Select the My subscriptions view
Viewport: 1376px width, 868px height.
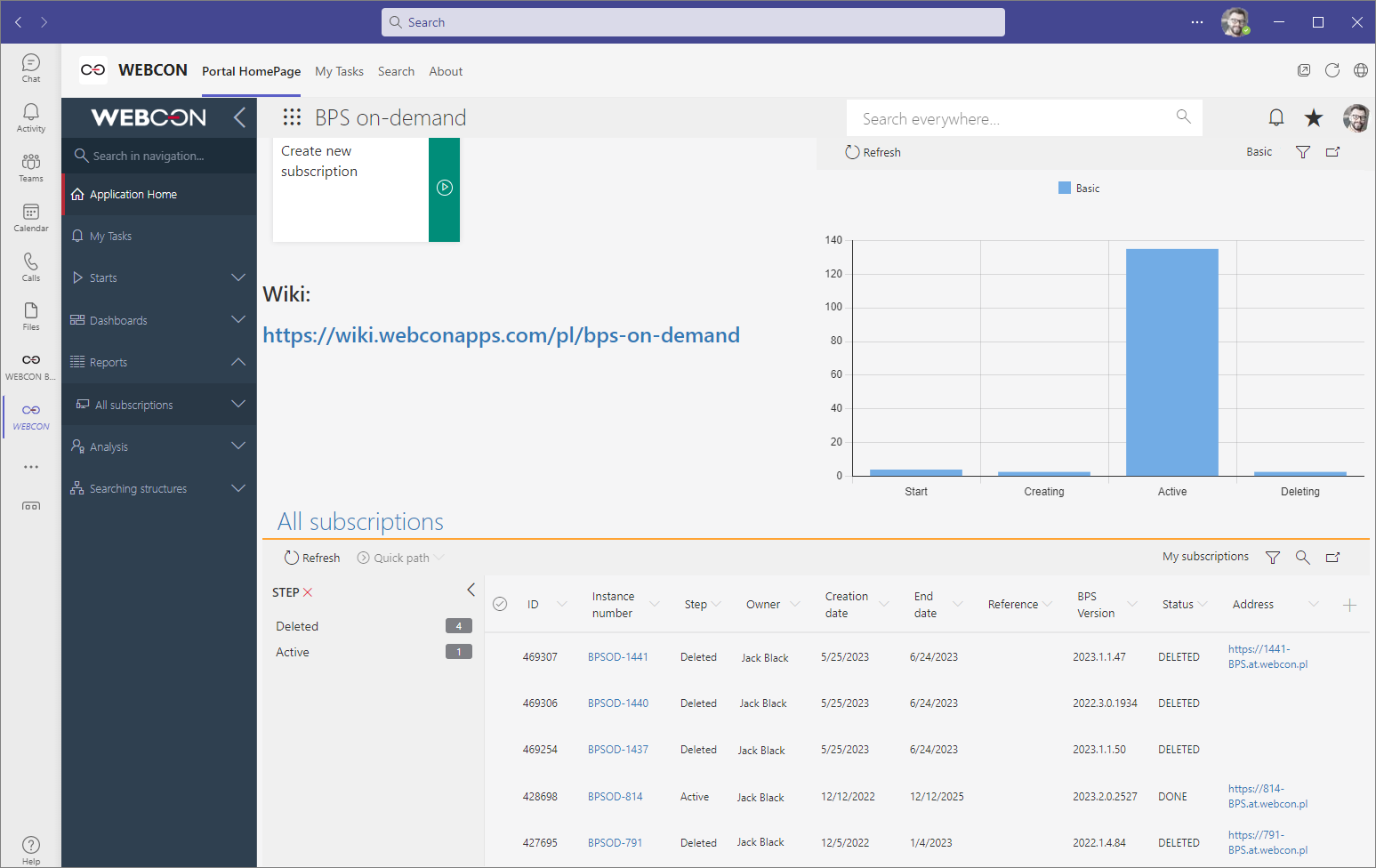[1205, 557]
